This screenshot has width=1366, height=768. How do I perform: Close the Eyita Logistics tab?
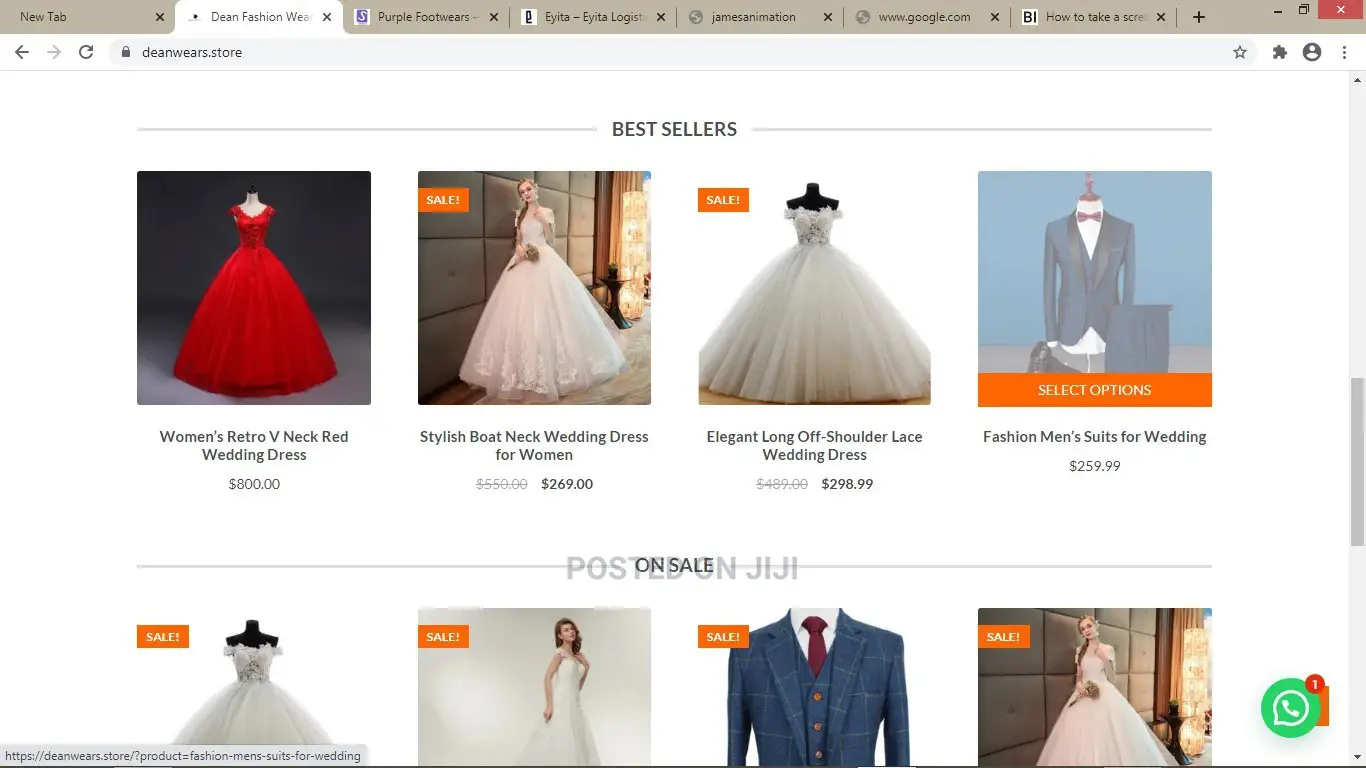[660, 17]
